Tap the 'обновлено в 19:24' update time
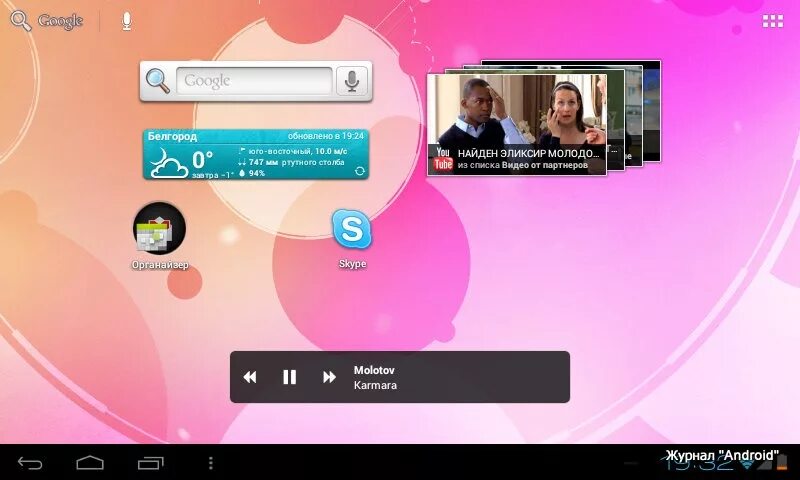This screenshot has width=800, height=480. click(x=326, y=136)
